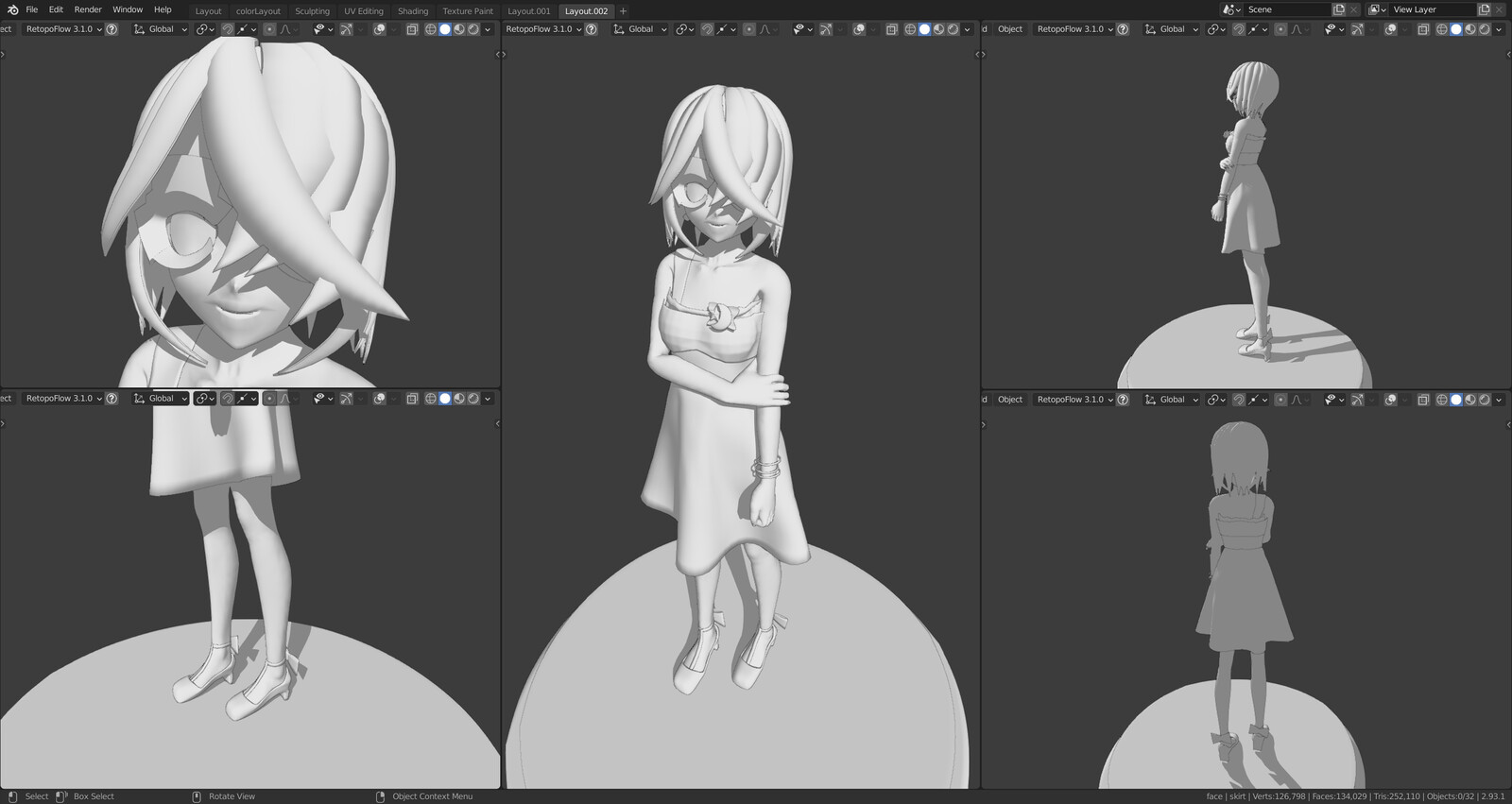Open Object menu in side-view viewport header
Viewport: 1512px width, 804px height.
click(1010, 29)
